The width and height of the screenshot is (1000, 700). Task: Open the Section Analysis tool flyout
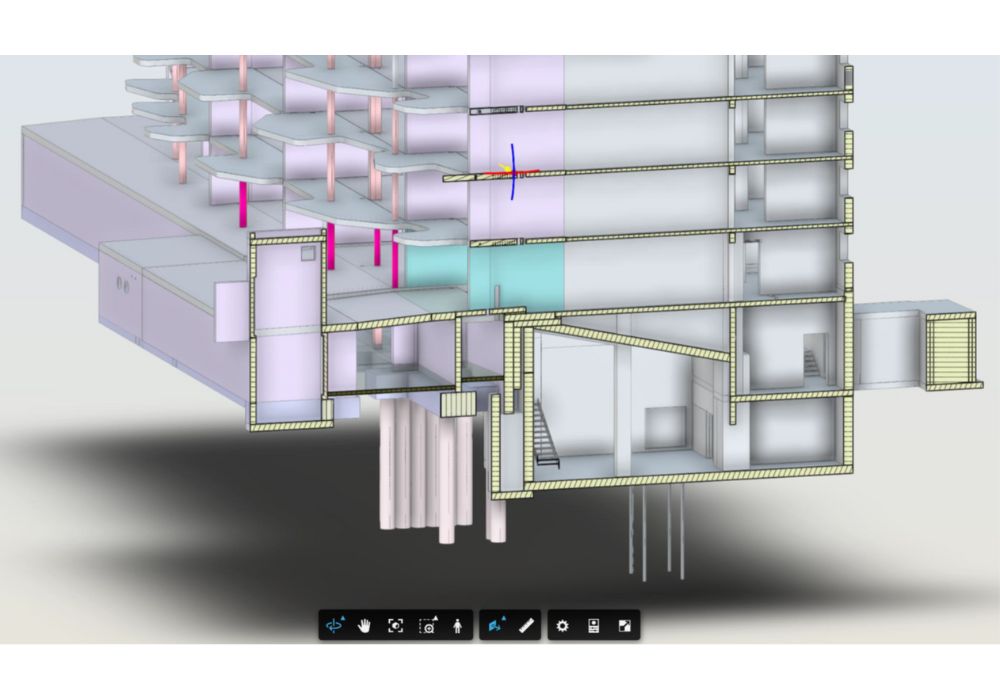coord(495,626)
